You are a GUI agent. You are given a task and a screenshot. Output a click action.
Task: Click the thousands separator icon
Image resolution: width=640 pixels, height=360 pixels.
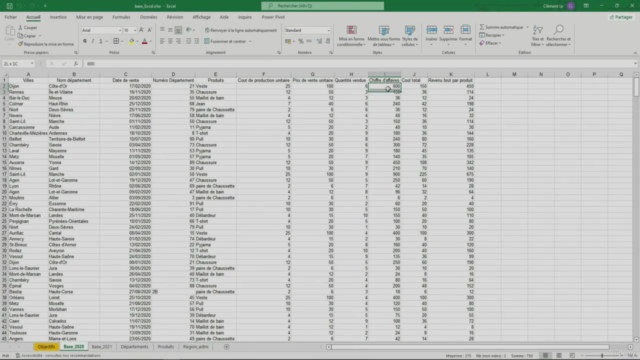[x=309, y=41]
